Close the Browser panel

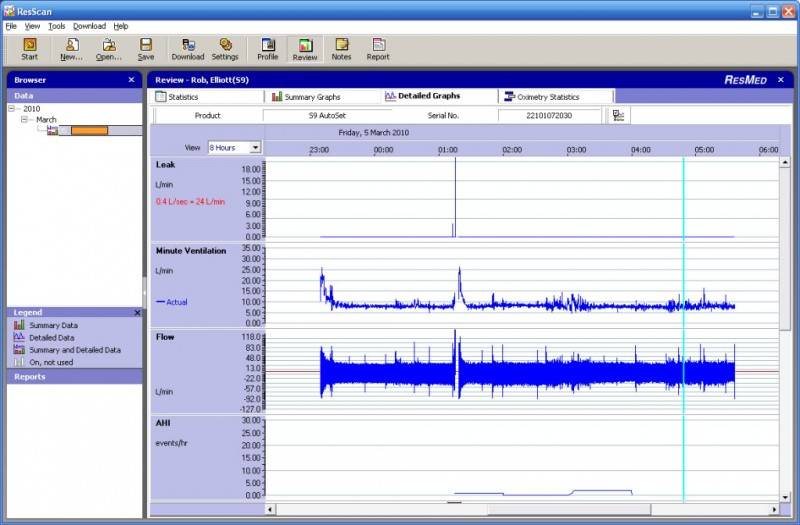[x=131, y=80]
